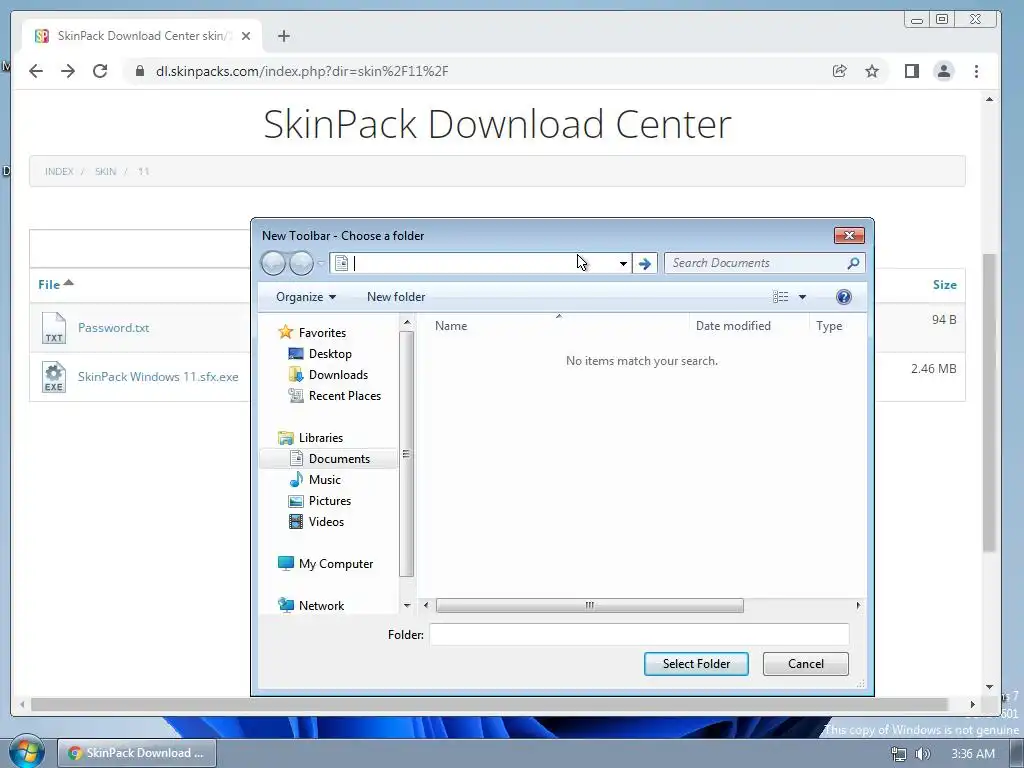
Task: Change your view icon in dialog
Action: pos(780,297)
